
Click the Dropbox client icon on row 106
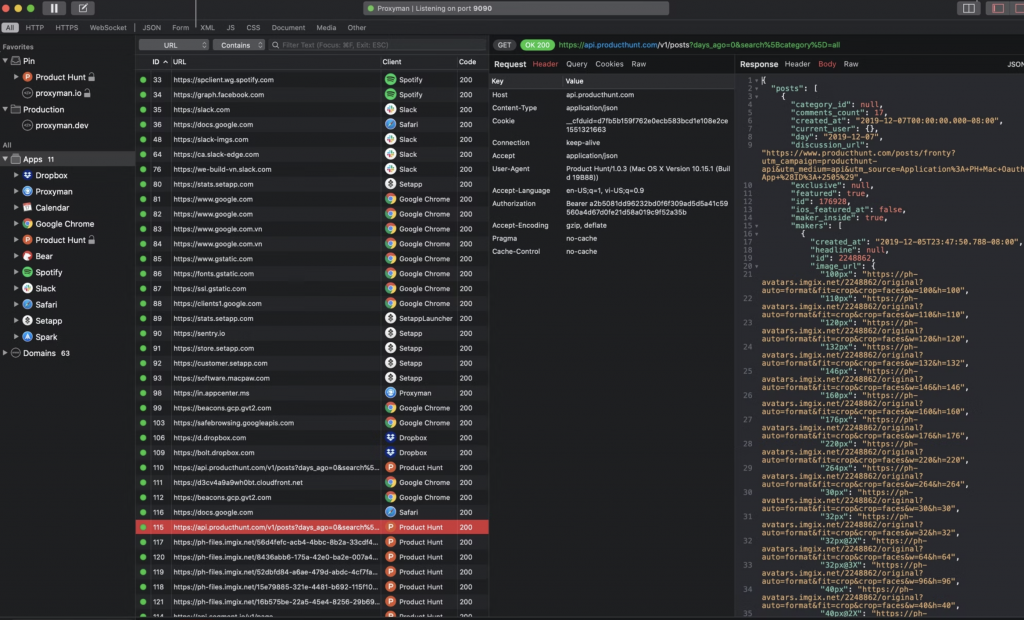click(391, 438)
